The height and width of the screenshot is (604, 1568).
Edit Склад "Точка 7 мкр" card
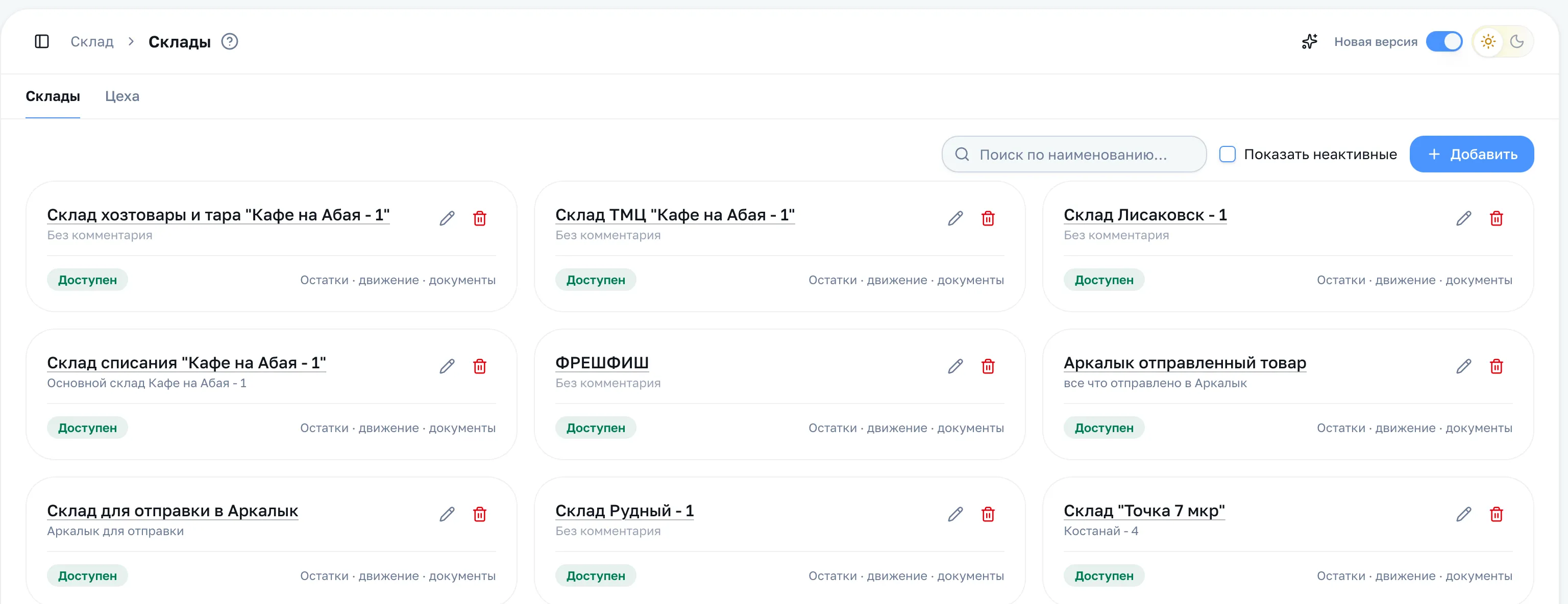click(1464, 515)
